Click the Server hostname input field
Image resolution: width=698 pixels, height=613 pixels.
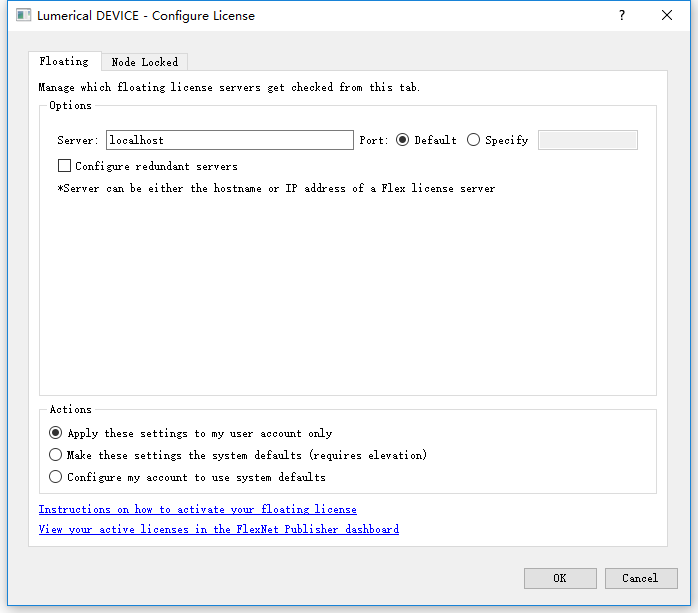pos(230,140)
